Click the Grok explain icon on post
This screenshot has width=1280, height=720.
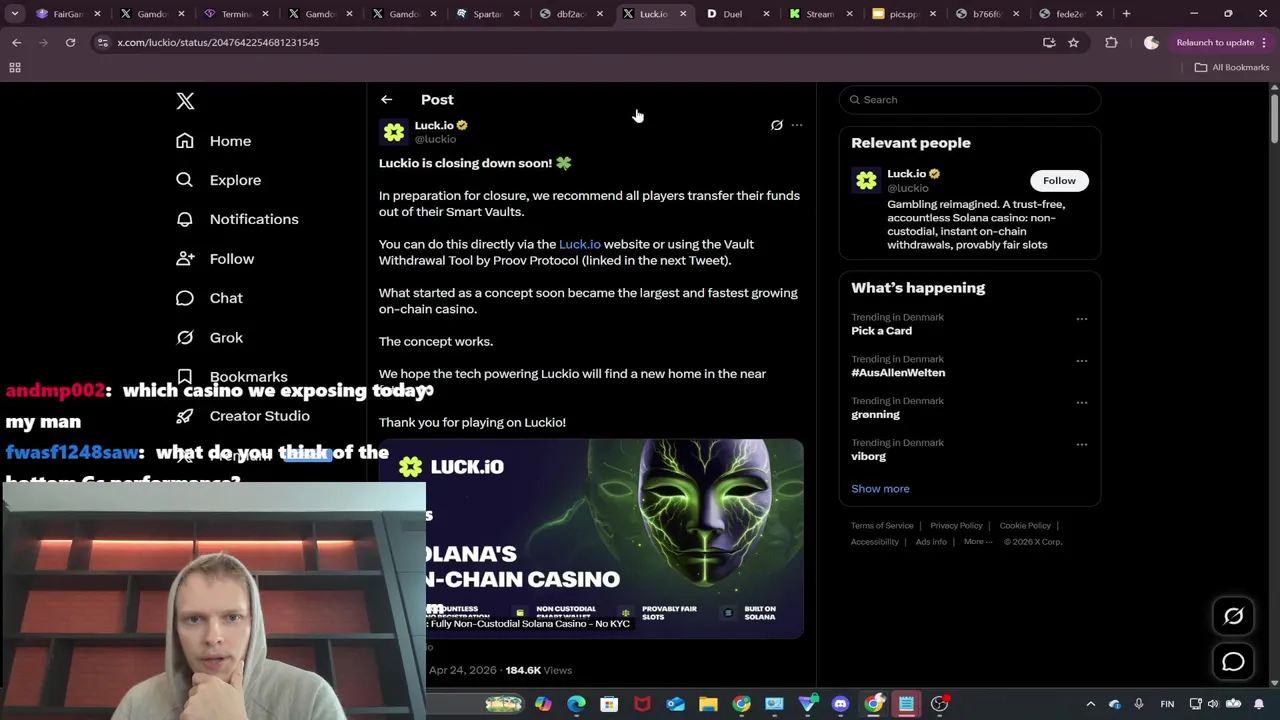[x=776, y=125]
